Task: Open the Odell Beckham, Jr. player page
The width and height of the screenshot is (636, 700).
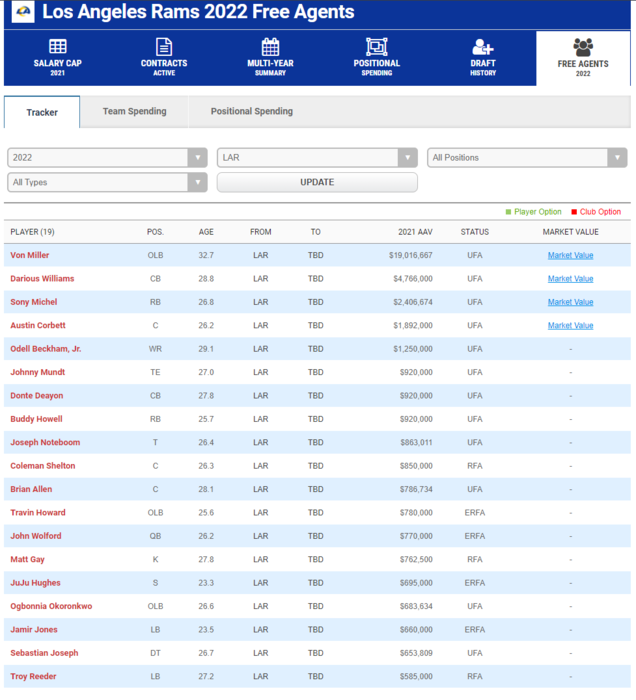Action: click(46, 349)
